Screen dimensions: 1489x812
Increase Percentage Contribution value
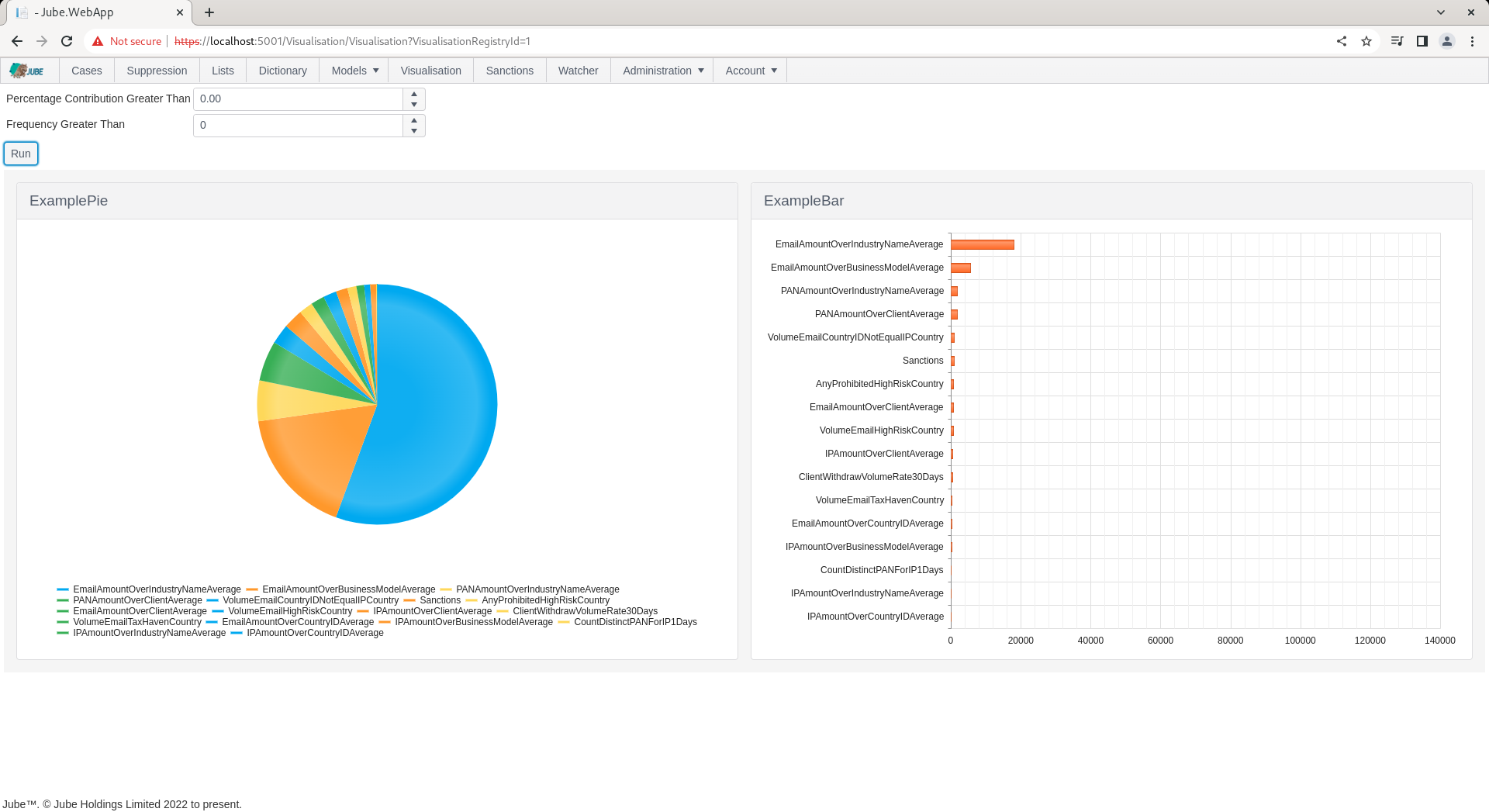[414, 94]
